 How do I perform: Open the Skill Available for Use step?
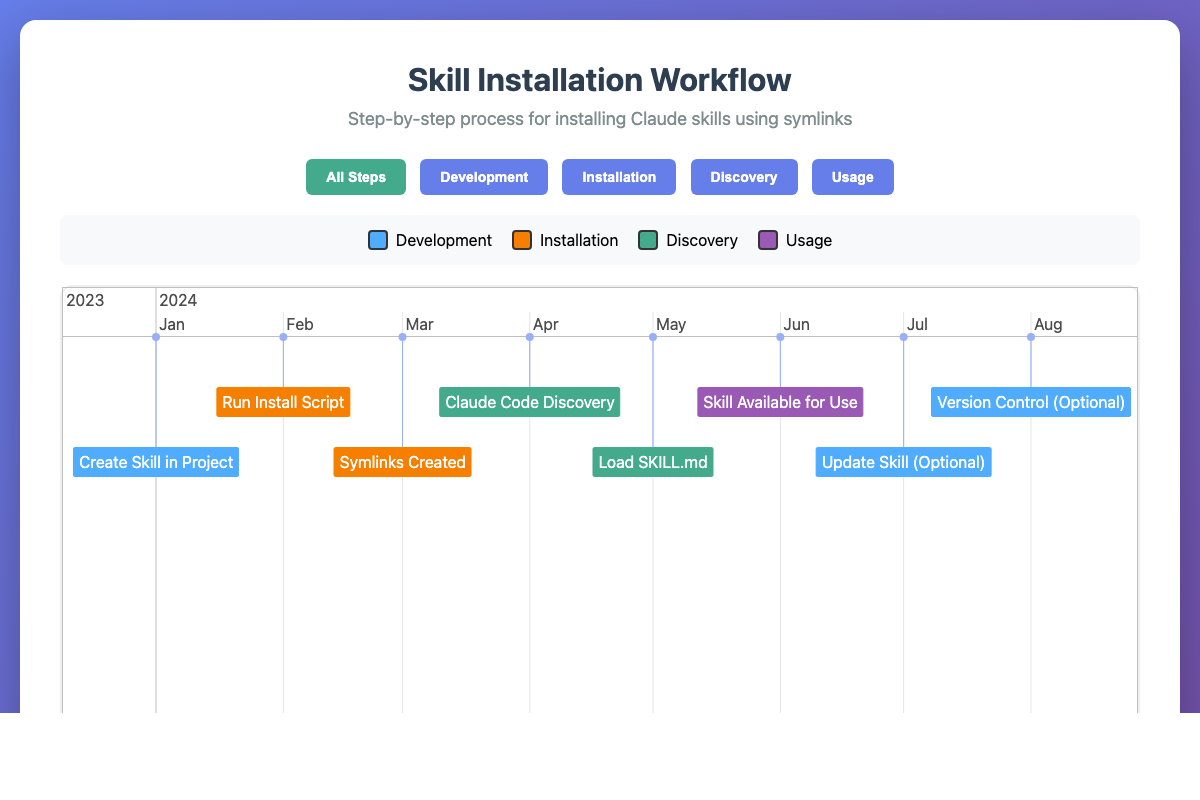(x=780, y=402)
